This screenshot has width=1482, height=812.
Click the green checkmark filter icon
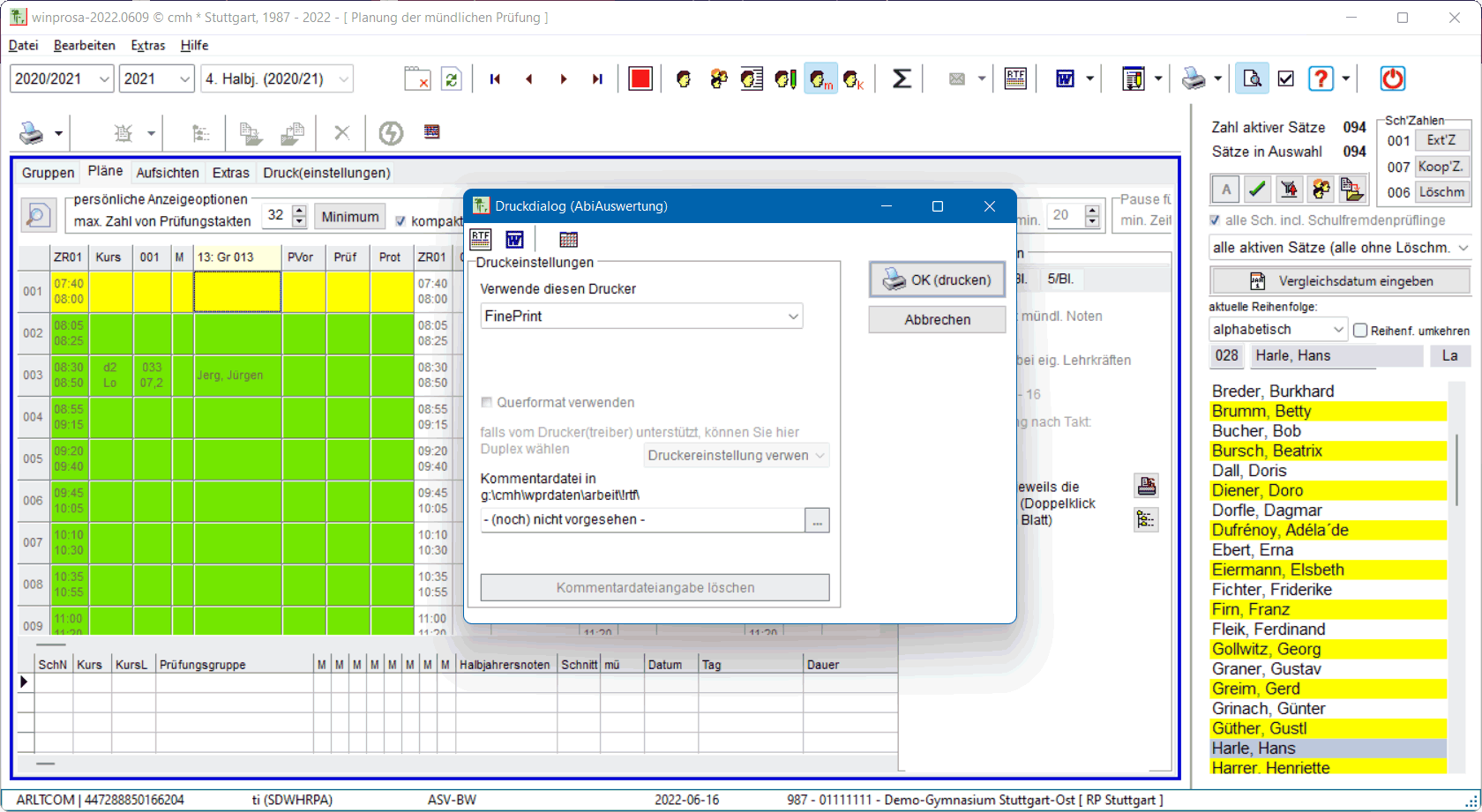pyautogui.click(x=1257, y=189)
